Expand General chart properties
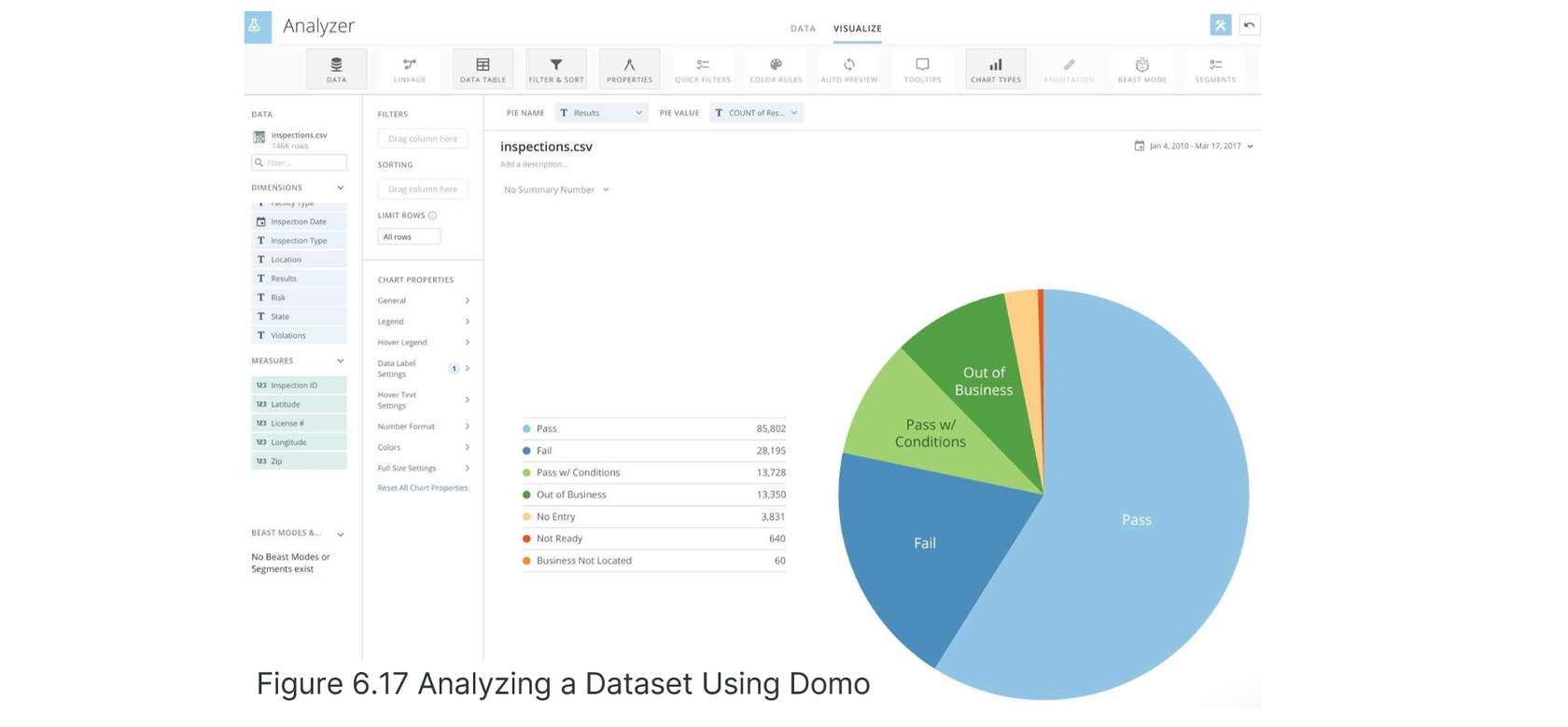Viewport: 1568px width, 727px height. point(424,301)
